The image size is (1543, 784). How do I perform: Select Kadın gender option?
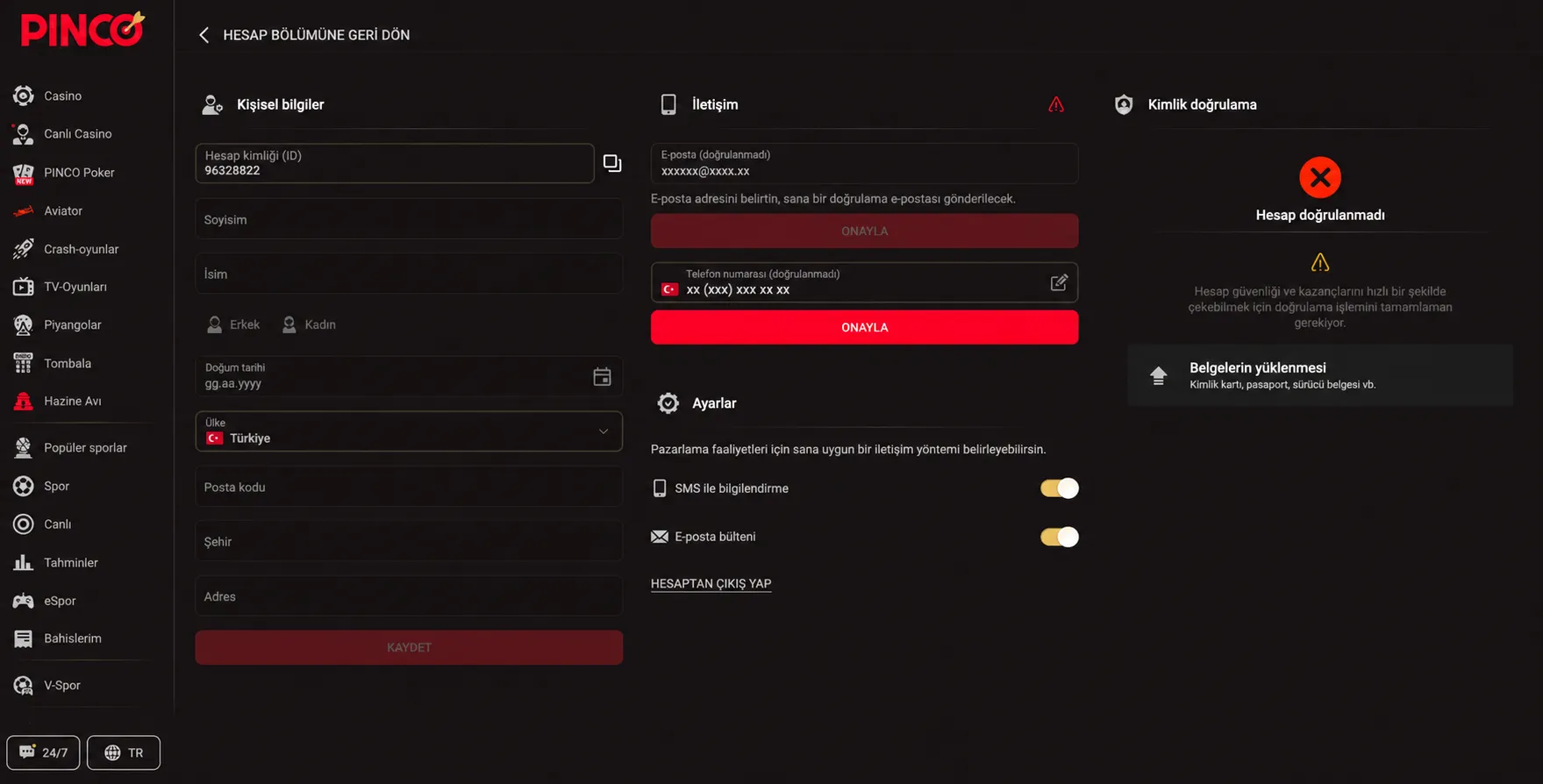309,324
